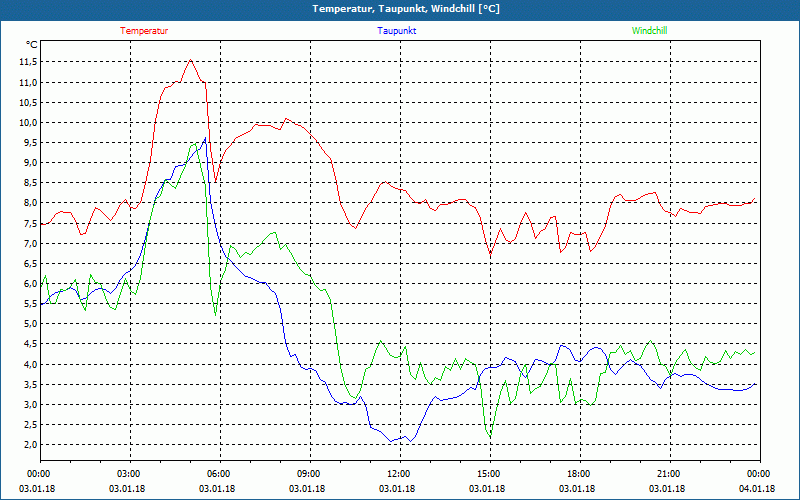Screen dimensions: 800x500
Task: Click the 3,0 y-axis value
Action: pyautogui.click(x=30, y=405)
